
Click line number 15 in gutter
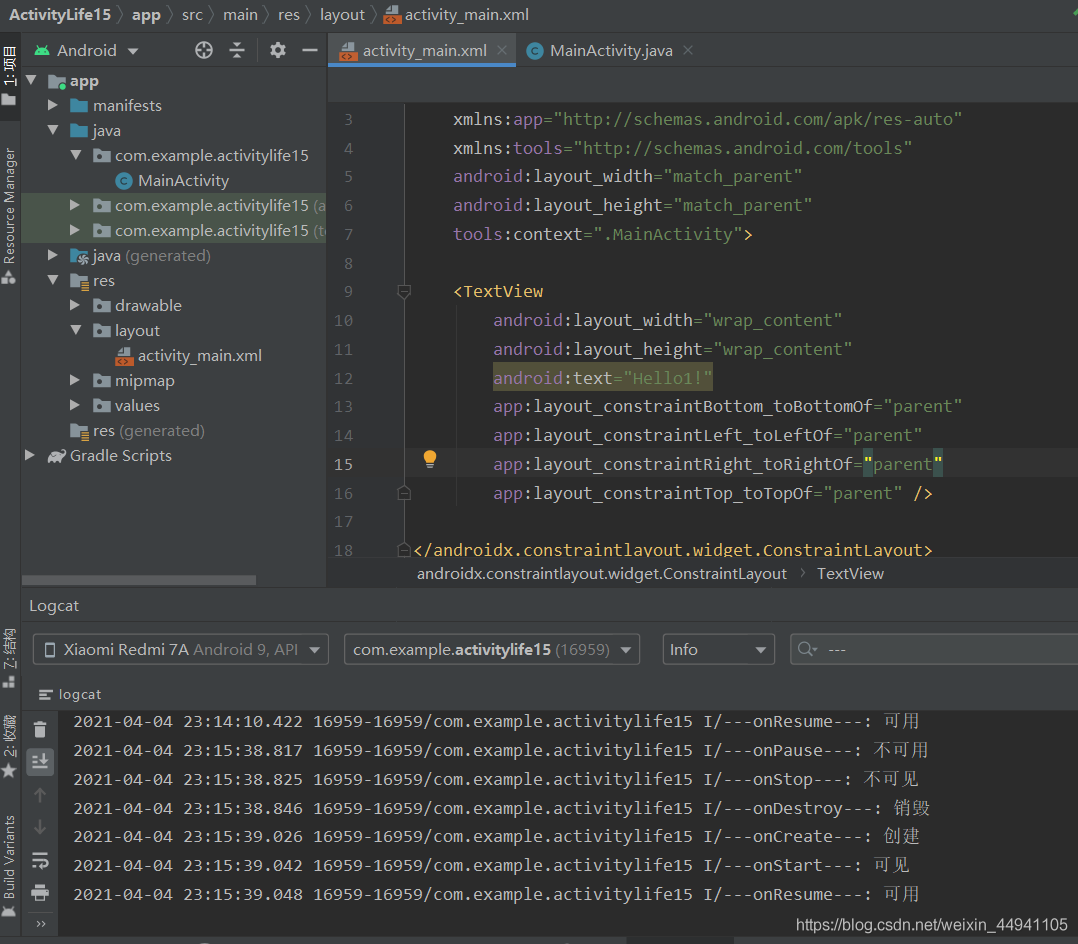344,464
